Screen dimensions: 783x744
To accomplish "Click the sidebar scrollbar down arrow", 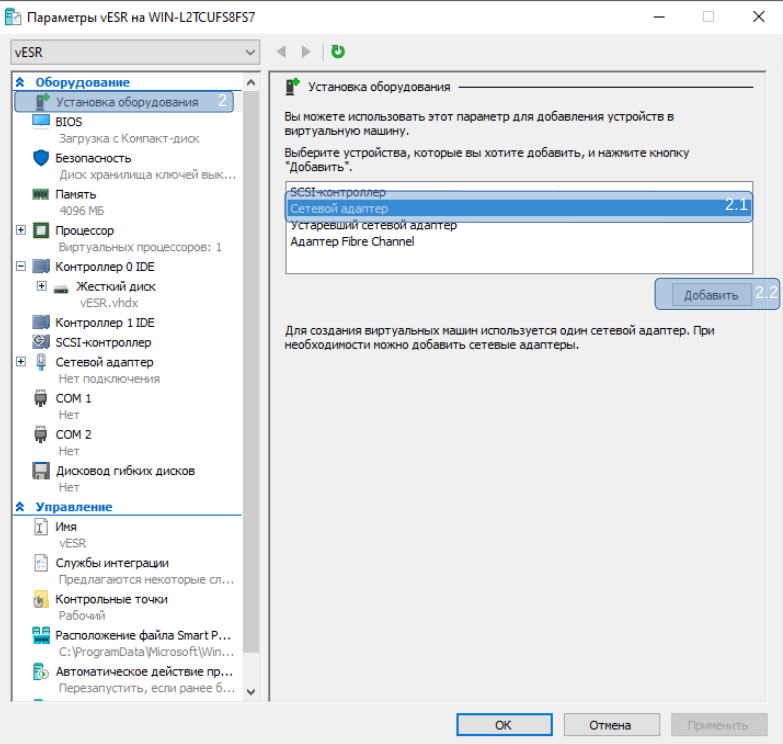I will pos(251,692).
